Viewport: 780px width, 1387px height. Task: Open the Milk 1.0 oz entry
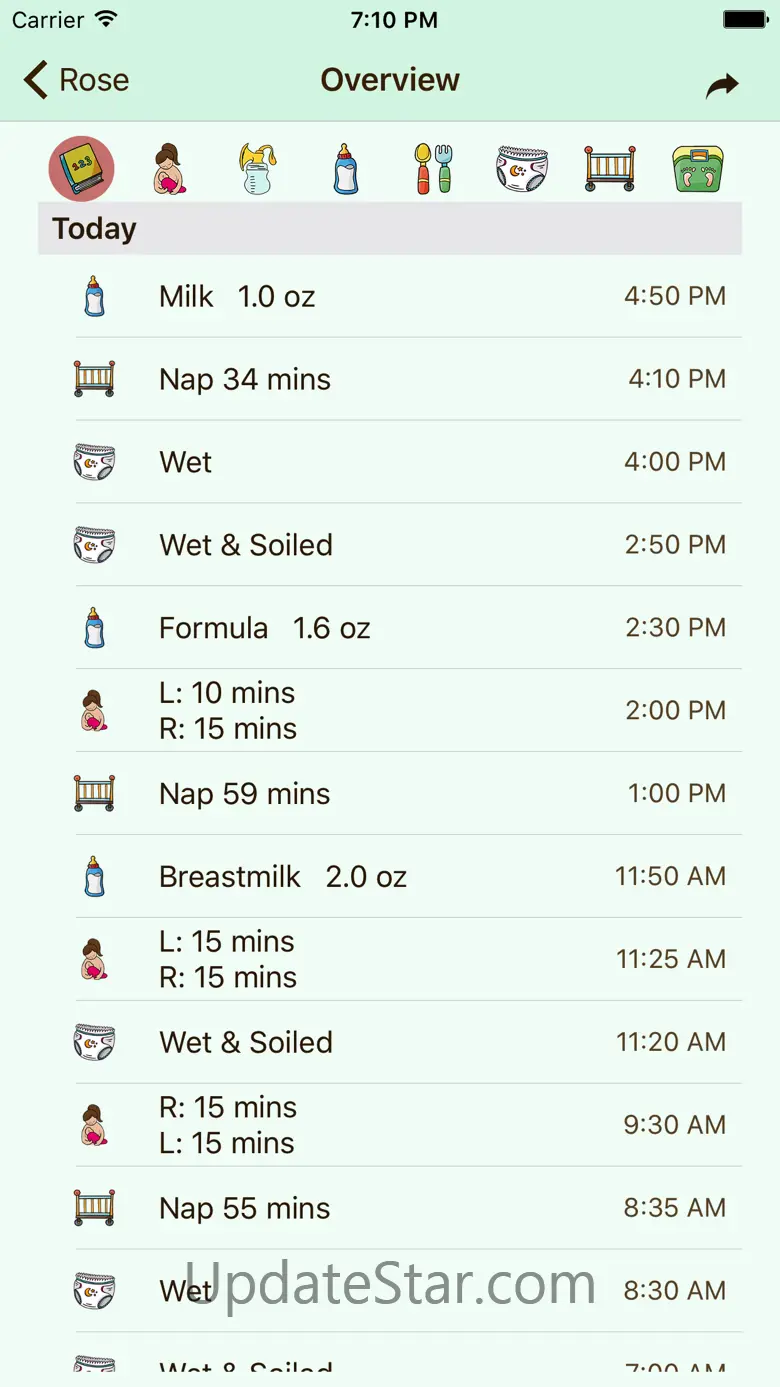400,297
